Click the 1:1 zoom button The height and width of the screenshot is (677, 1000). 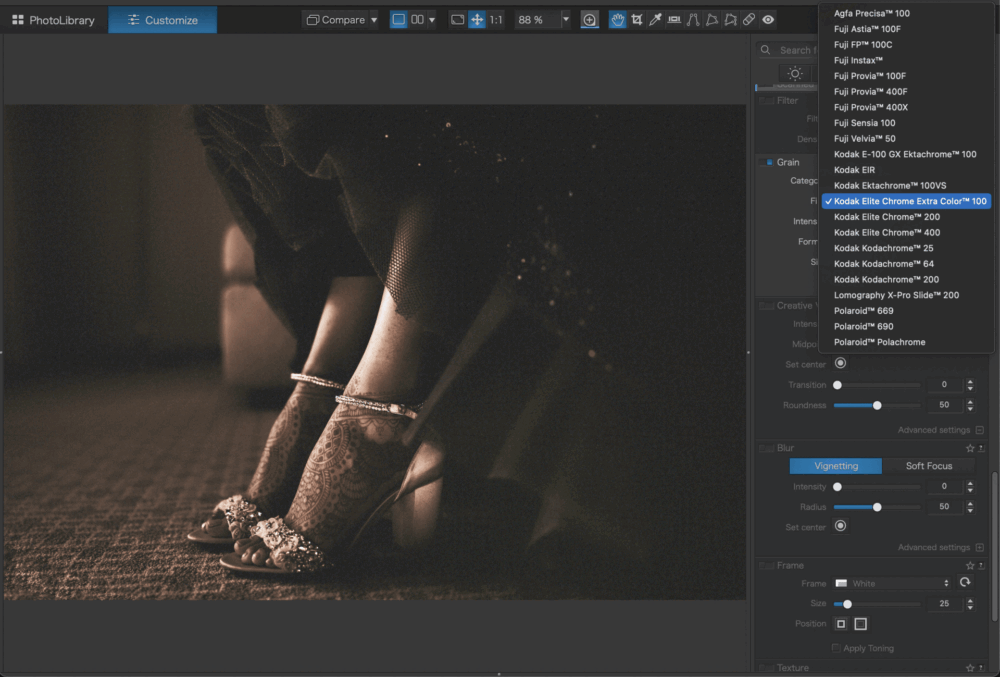[496, 20]
